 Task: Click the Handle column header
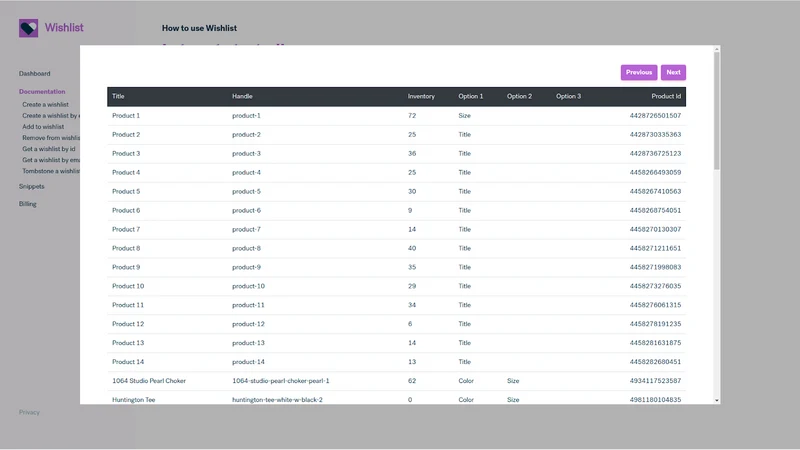[x=242, y=96]
